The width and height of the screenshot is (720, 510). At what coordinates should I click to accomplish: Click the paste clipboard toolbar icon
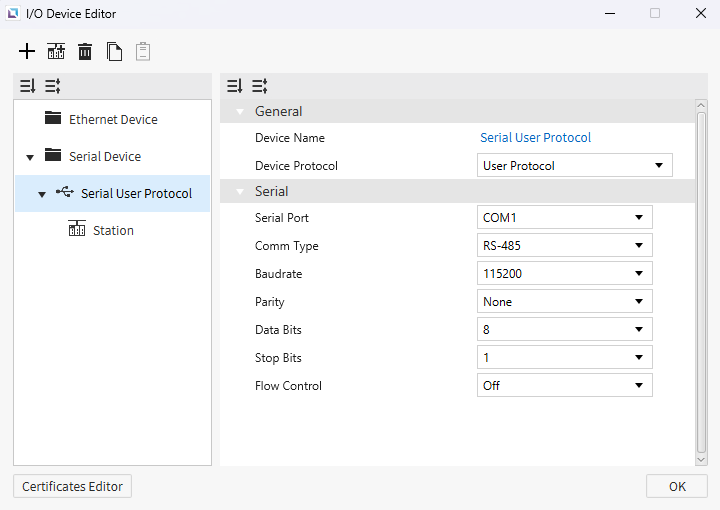tap(143, 51)
